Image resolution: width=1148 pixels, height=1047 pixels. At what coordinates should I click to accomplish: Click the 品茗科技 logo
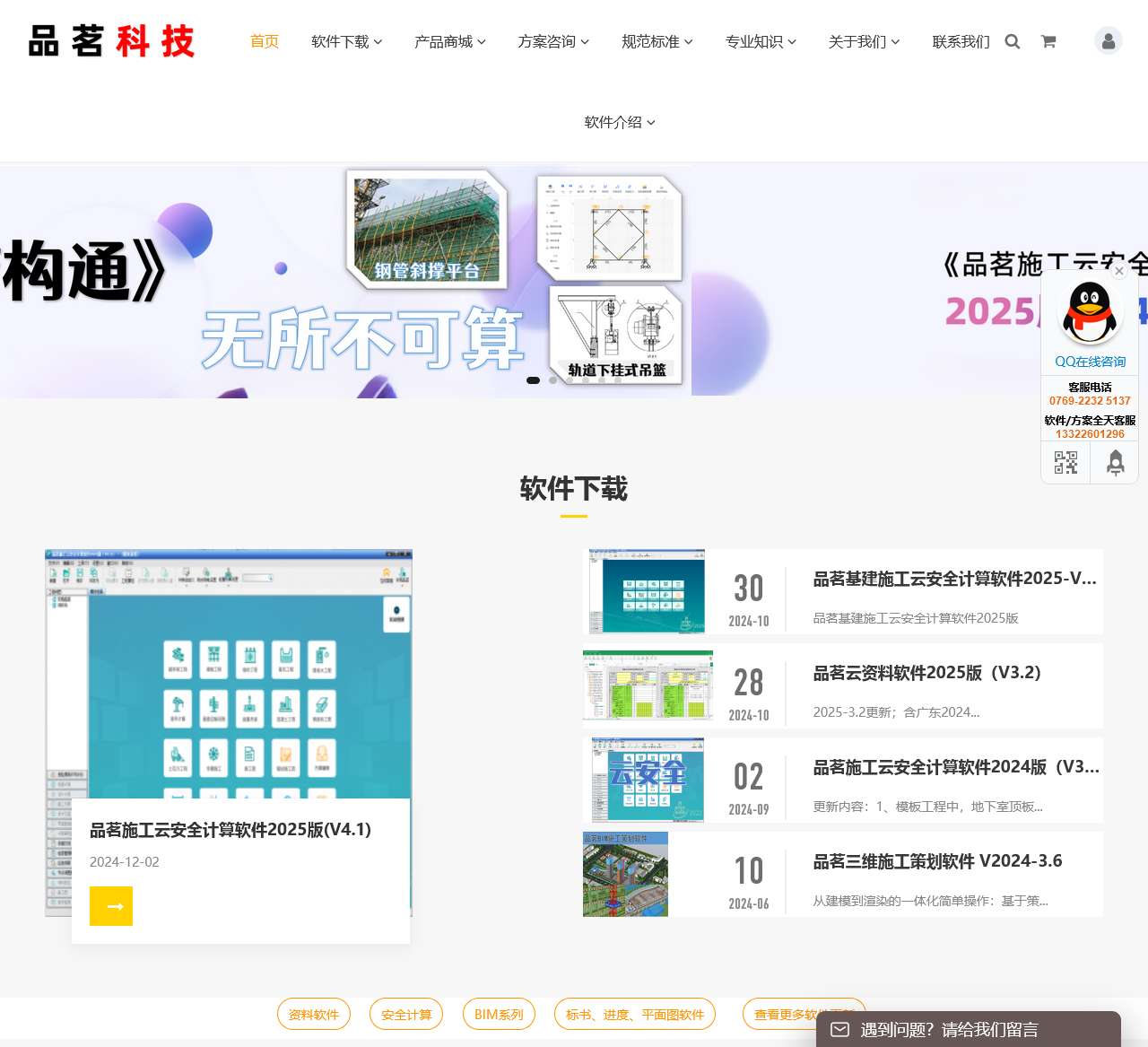112,41
